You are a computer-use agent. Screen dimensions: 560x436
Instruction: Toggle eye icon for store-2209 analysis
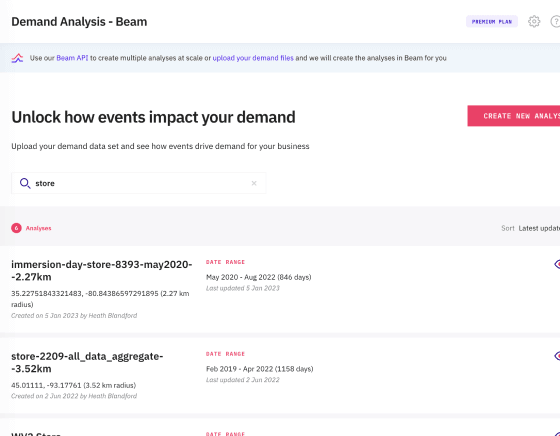[x=557, y=356]
